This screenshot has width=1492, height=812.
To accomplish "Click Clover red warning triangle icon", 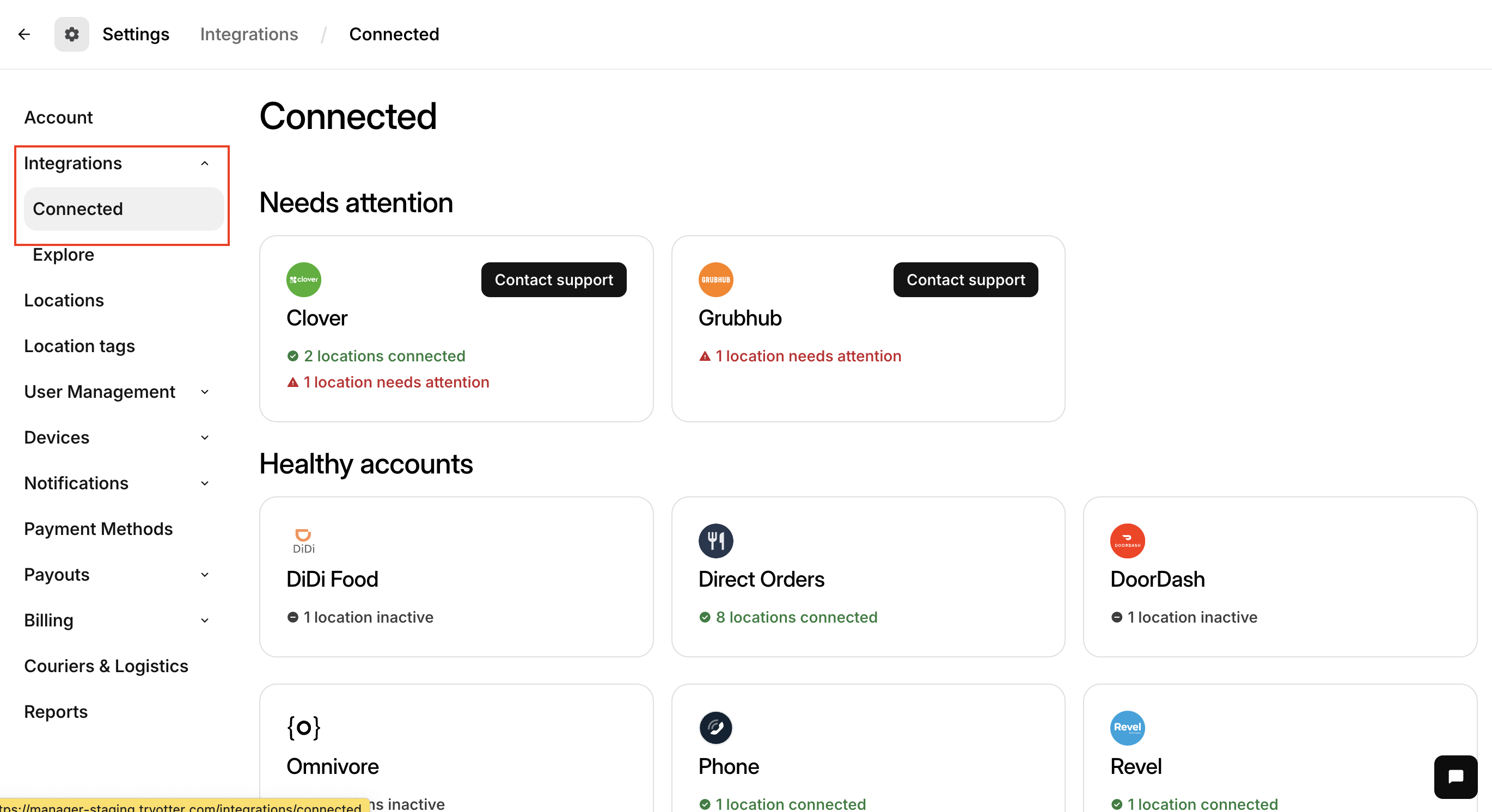I will click(x=292, y=382).
